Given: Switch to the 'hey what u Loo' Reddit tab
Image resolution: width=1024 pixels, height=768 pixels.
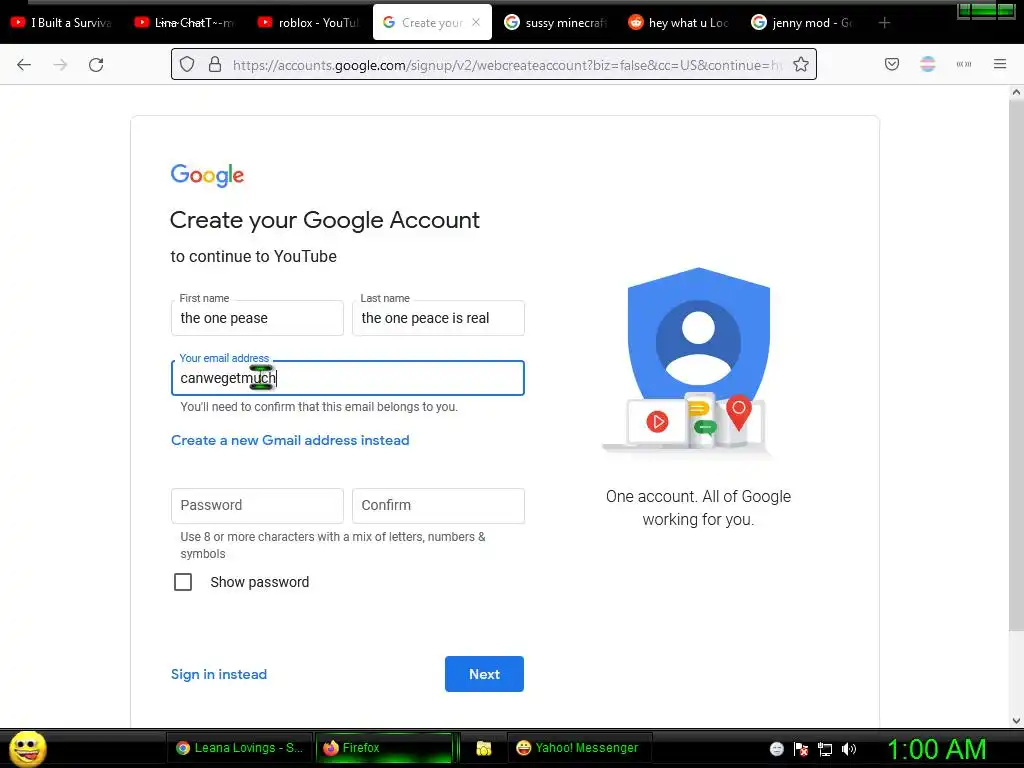Looking at the screenshot, I should (x=680, y=23).
